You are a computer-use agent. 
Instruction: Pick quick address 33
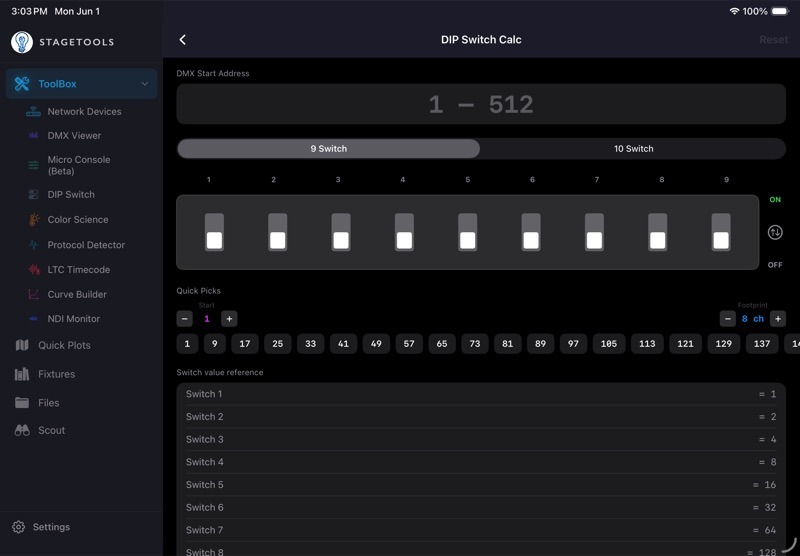tap(310, 344)
